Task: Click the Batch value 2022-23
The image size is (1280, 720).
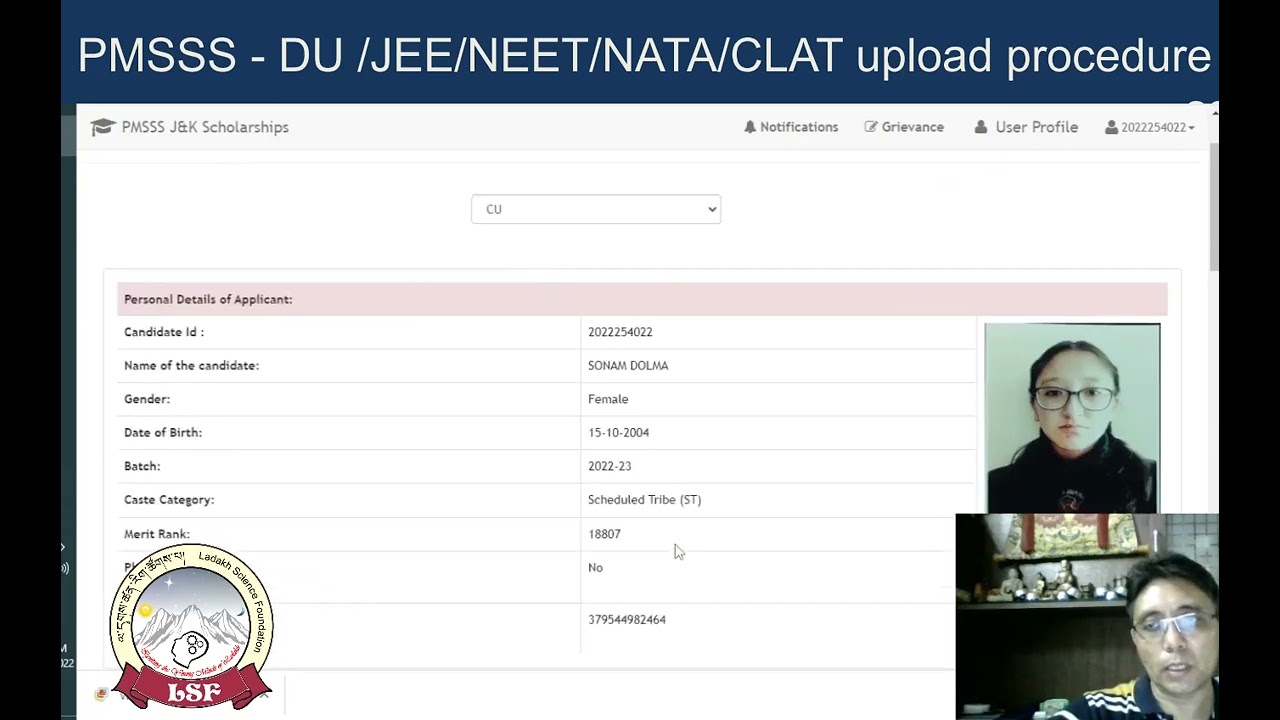Action: [x=609, y=466]
